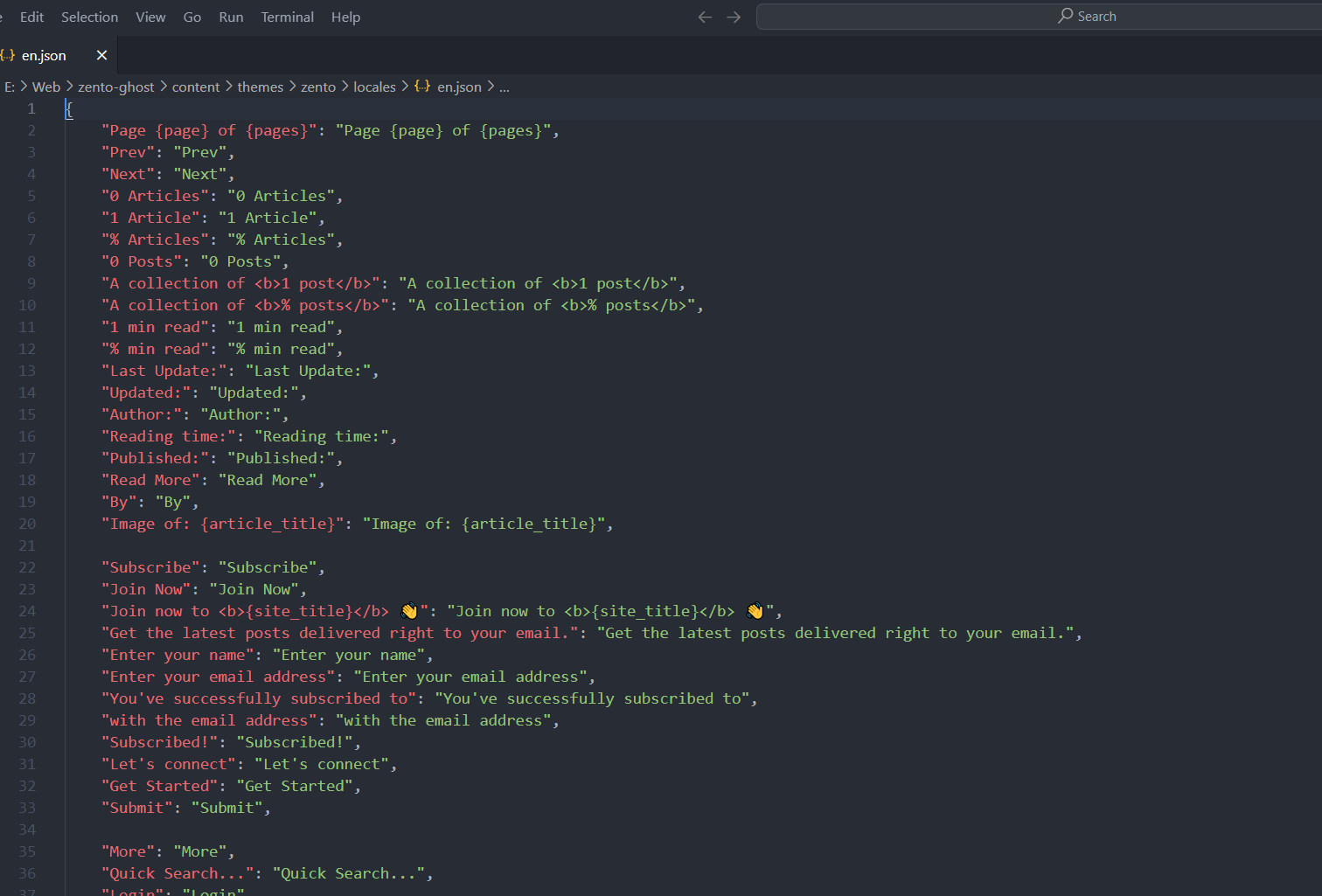Open the Help menu
1322x896 pixels.
(x=345, y=17)
